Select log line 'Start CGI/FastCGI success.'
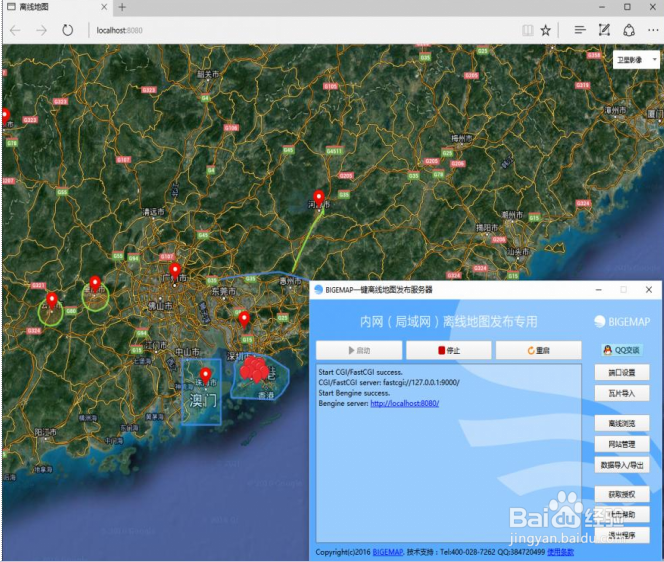 tap(360, 372)
